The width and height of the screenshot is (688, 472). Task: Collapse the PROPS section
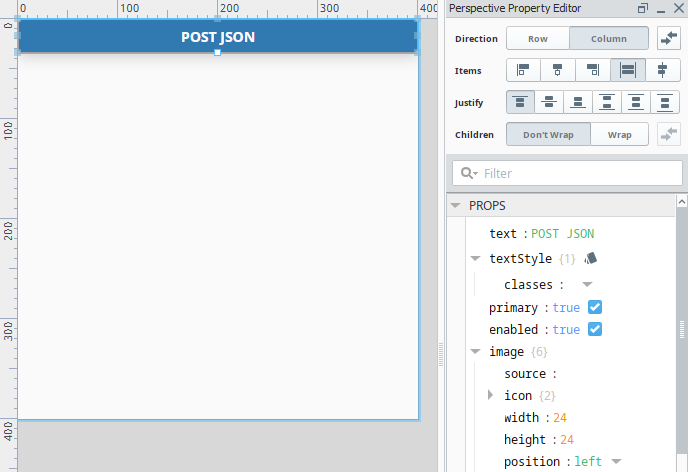456,205
